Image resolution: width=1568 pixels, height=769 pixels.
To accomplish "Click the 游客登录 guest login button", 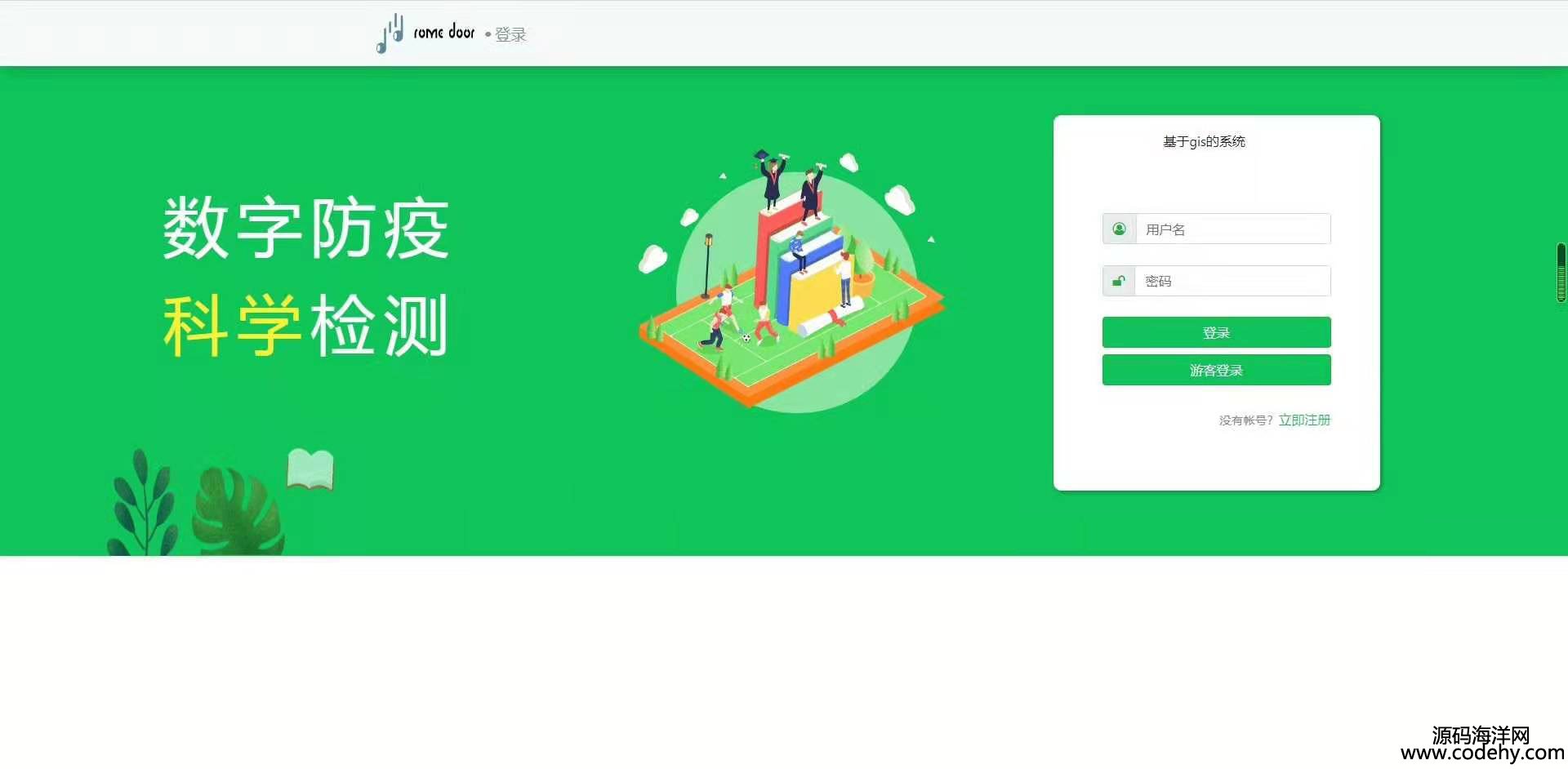I will 1217,370.
